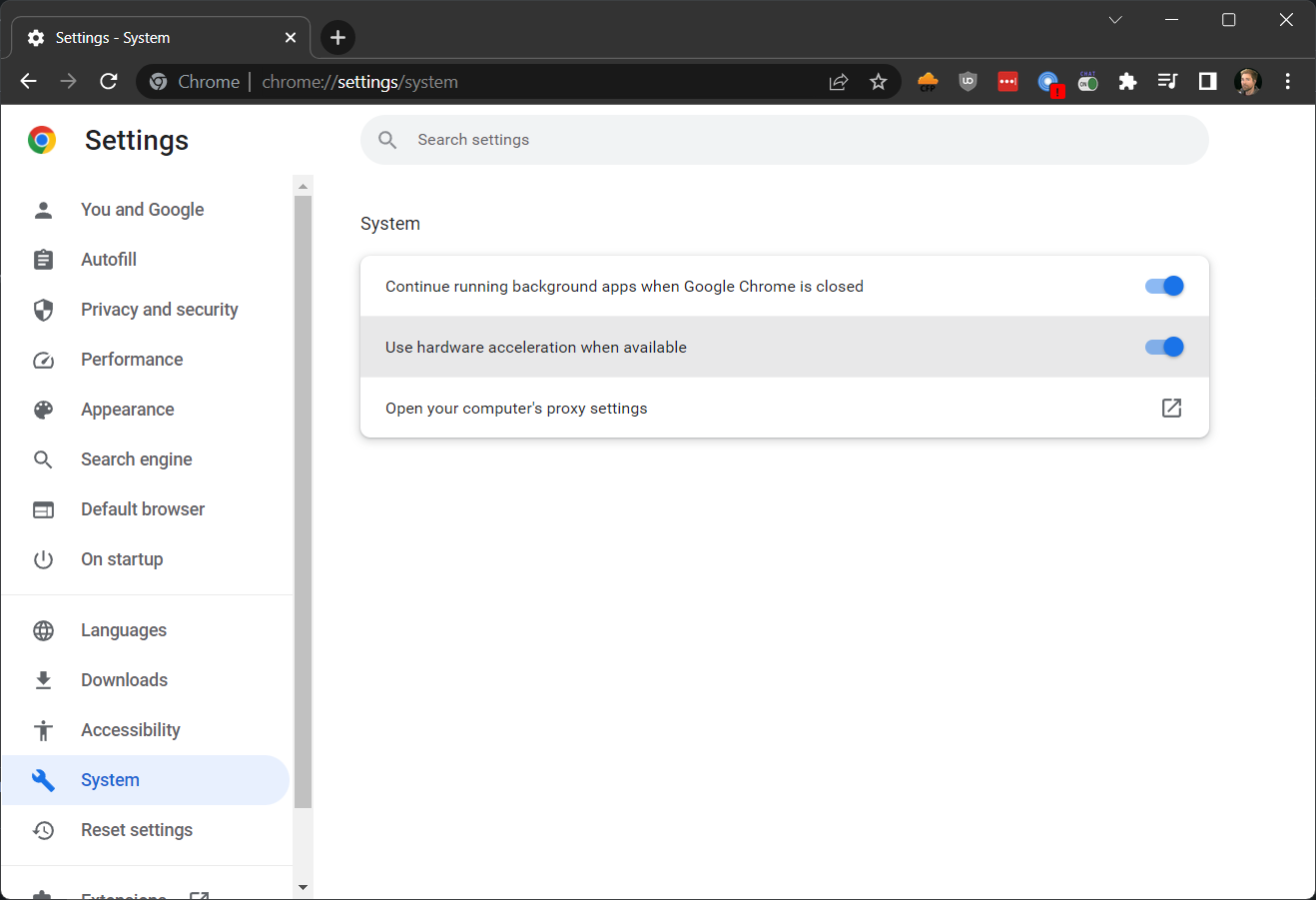Close the Settings - System tab
This screenshot has height=900, width=1316.
(x=291, y=38)
